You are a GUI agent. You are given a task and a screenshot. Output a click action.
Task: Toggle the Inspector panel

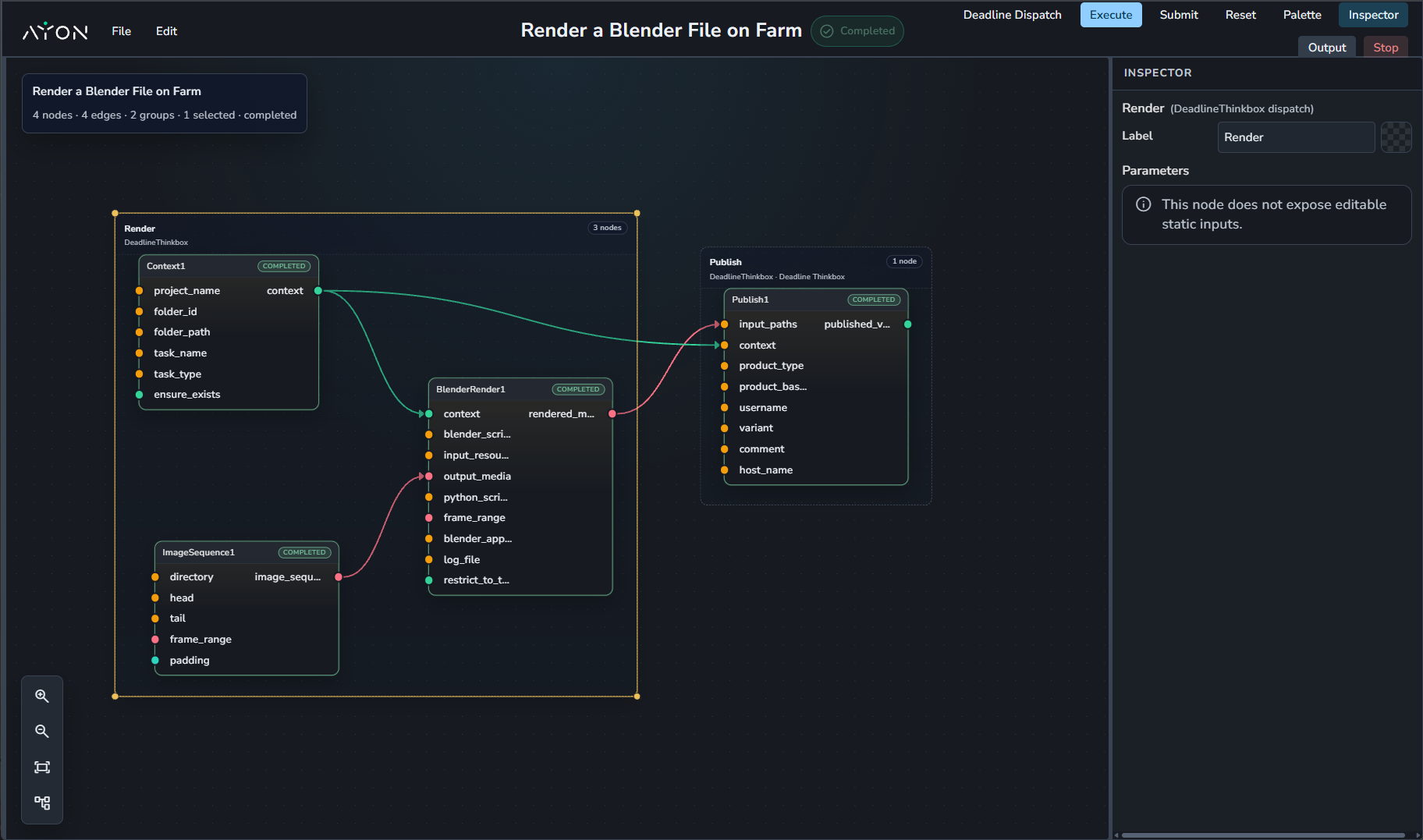1373,15
